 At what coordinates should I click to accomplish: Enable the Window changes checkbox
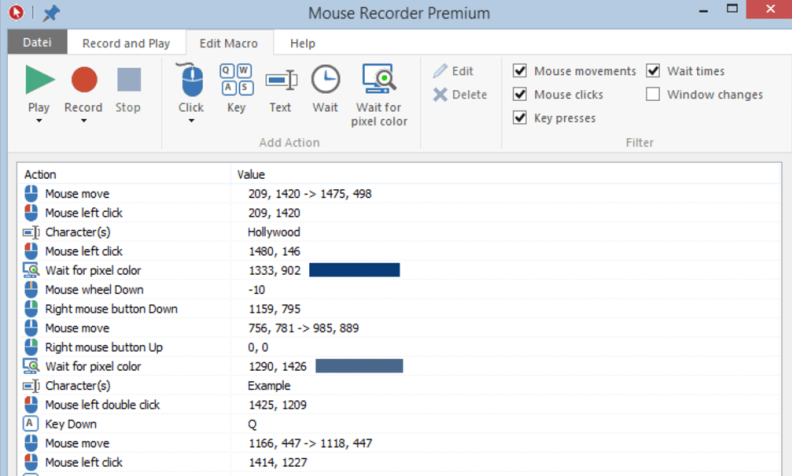(x=653, y=95)
